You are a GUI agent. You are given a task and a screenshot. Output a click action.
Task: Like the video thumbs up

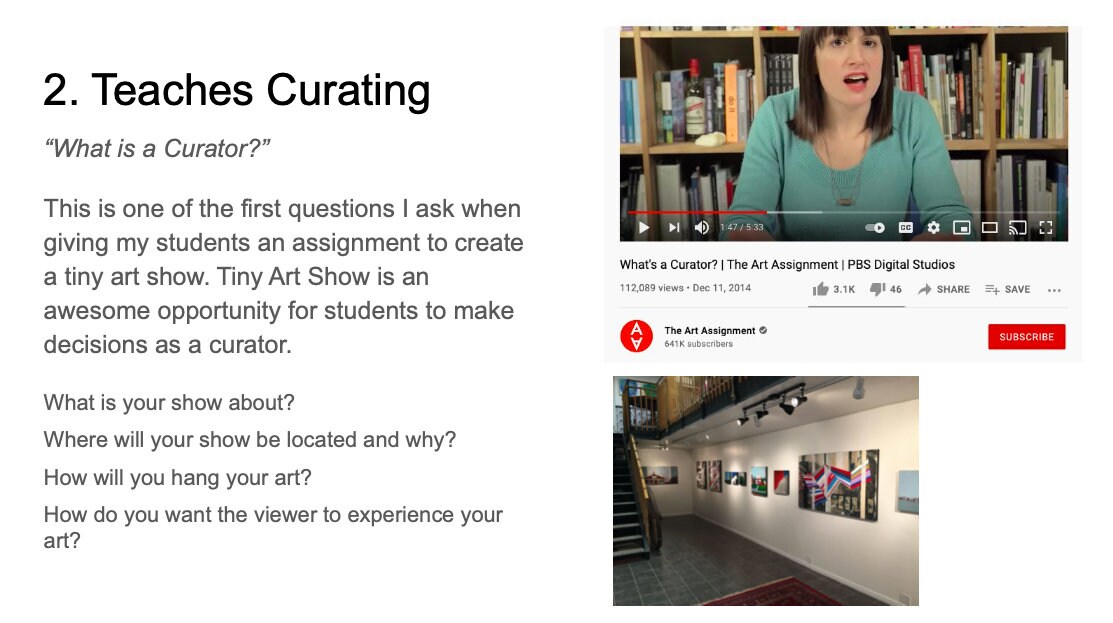click(x=833, y=289)
